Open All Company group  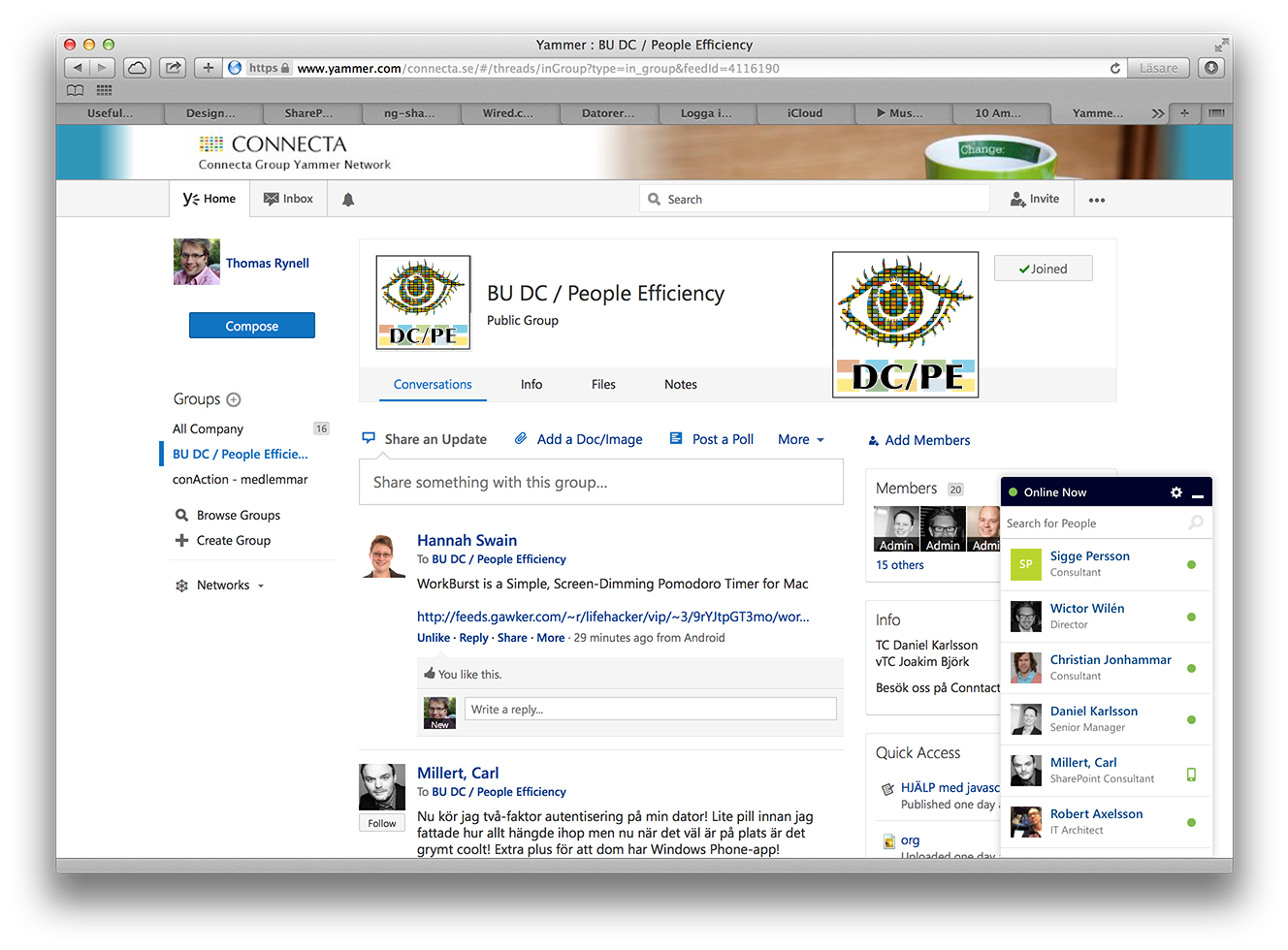[208, 428]
